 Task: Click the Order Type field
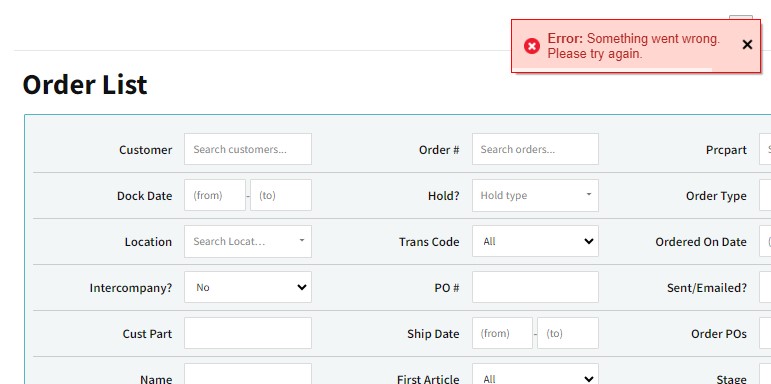click(765, 195)
